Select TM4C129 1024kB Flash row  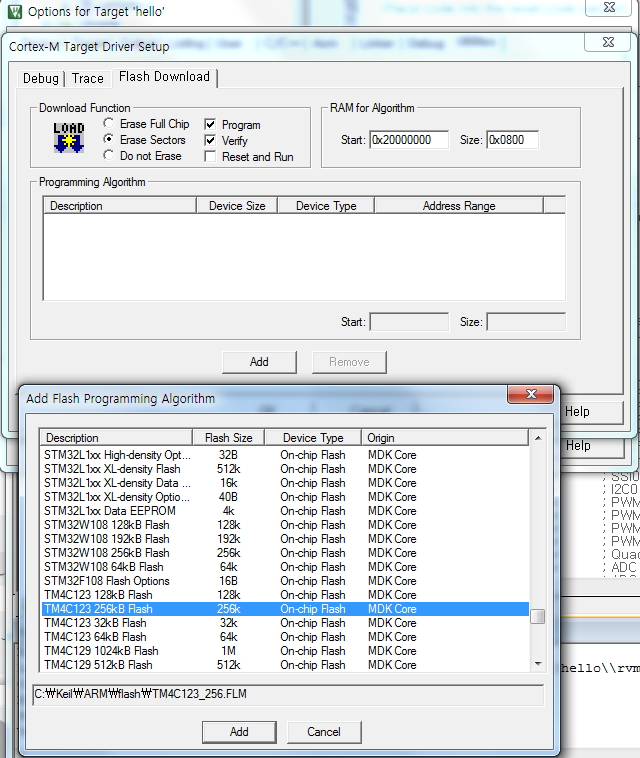click(285, 651)
